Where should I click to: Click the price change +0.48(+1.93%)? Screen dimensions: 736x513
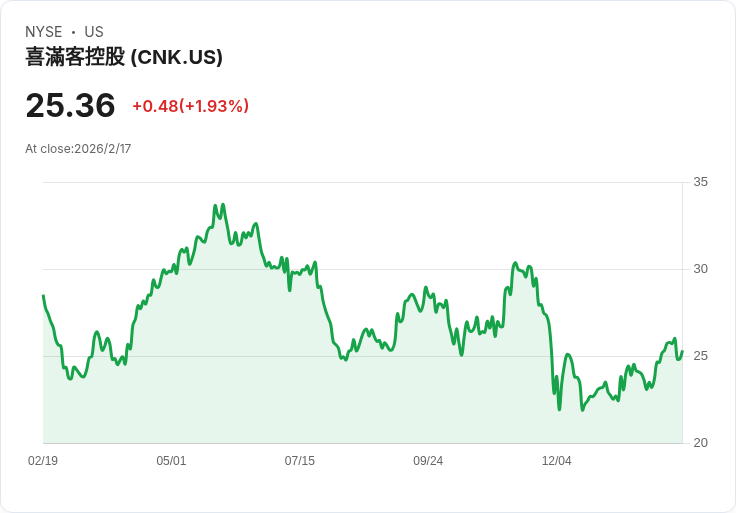coord(191,106)
